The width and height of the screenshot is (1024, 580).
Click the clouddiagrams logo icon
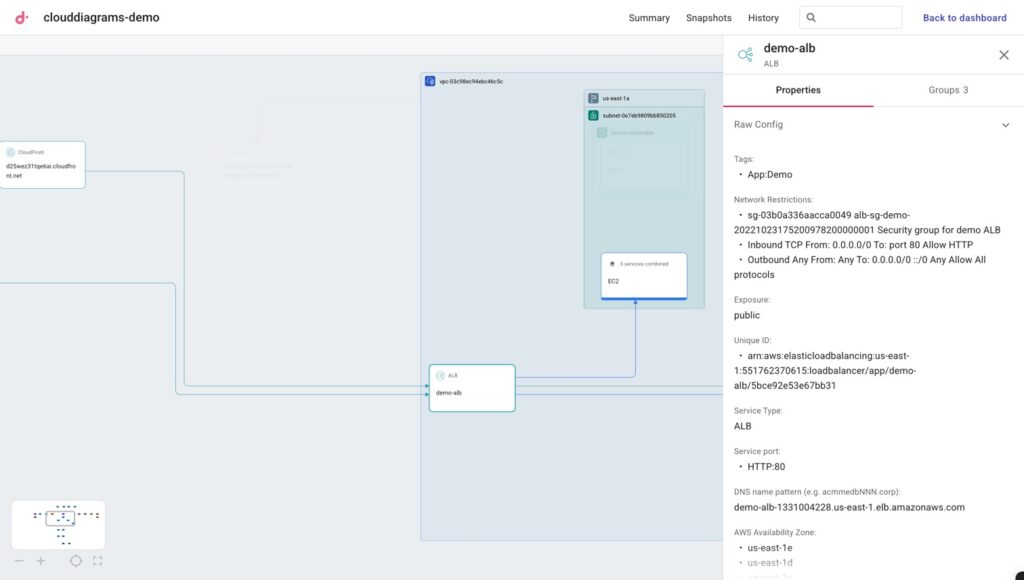point(22,17)
